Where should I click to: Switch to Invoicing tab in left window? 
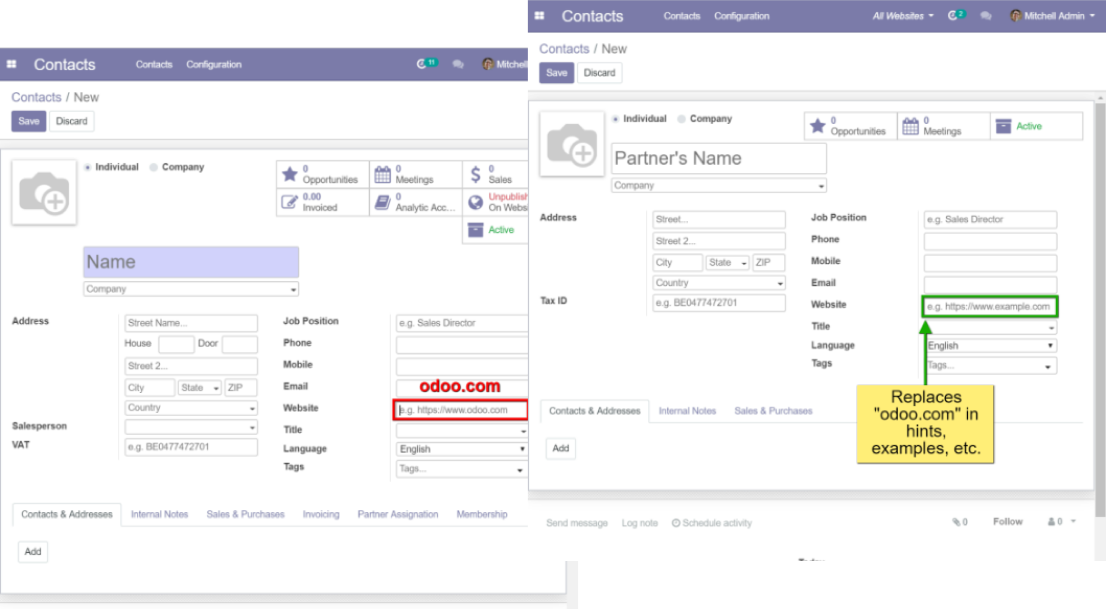(321, 514)
